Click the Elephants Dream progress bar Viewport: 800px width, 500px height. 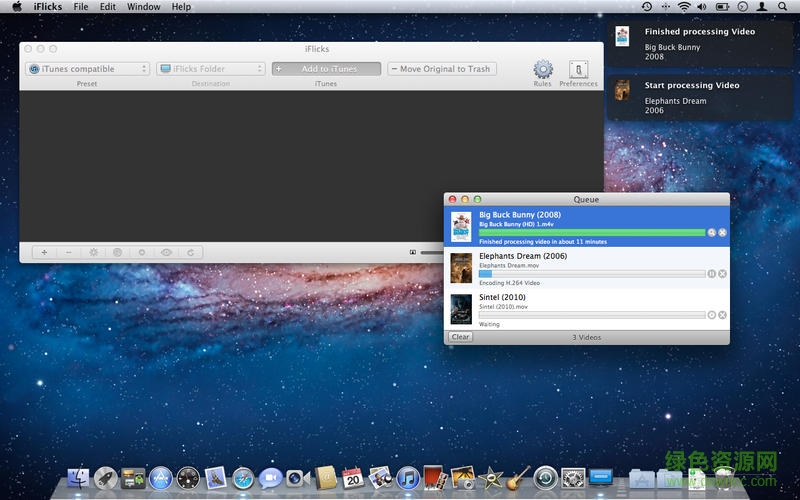591,273
